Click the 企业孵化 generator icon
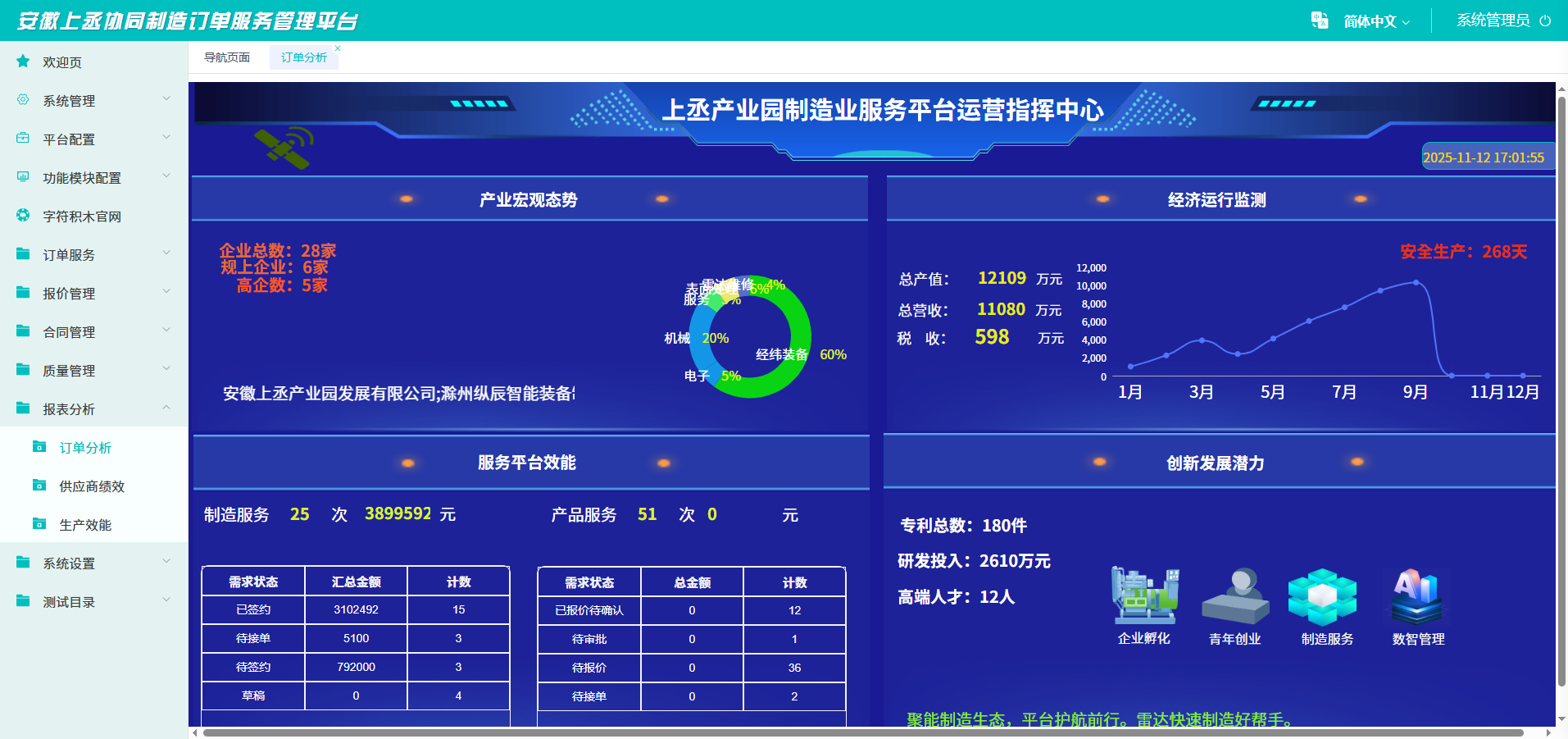Viewport: 1568px width, 739px height. pos(1144,595)
